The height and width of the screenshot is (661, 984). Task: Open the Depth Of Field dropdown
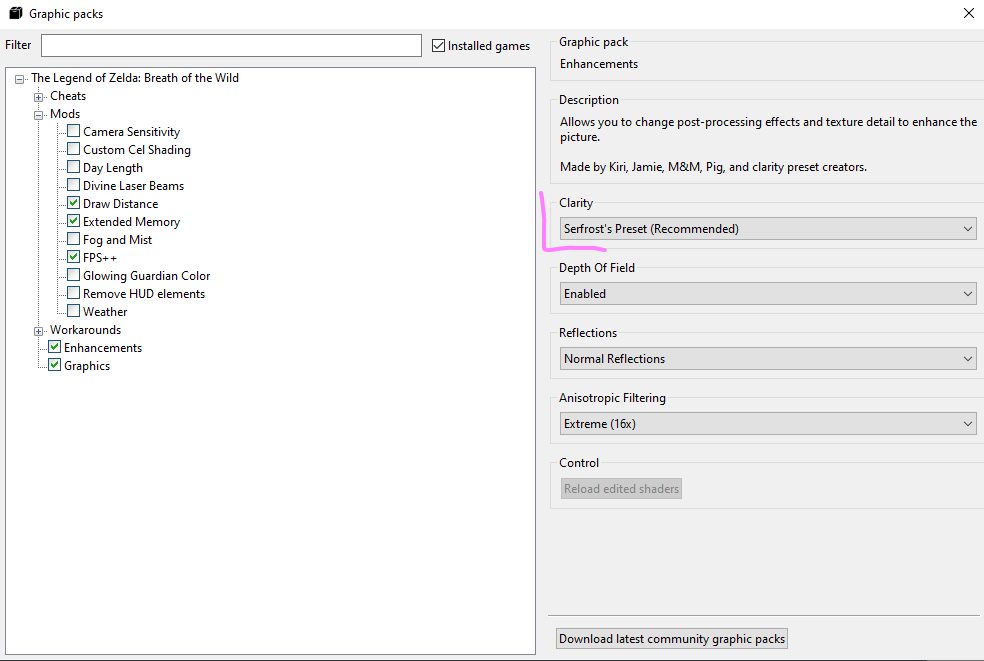[767, 293]
